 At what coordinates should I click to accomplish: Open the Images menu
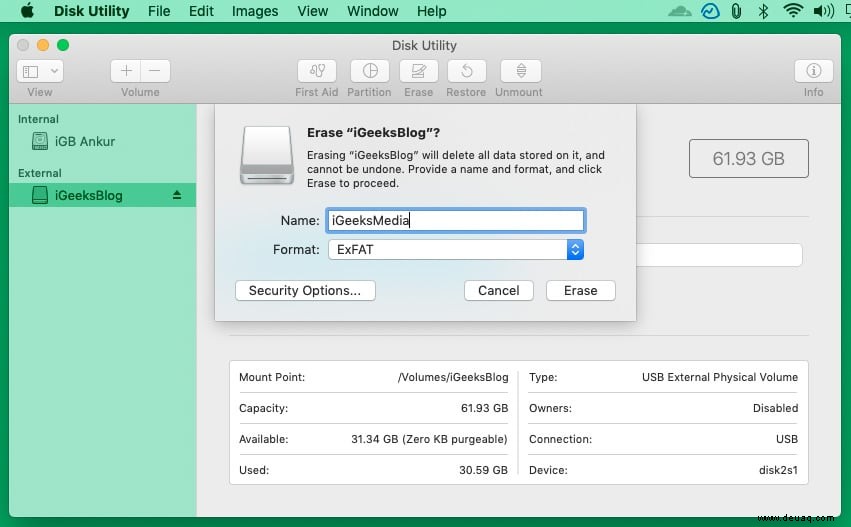pyautogui.click(x=255, y=11)
